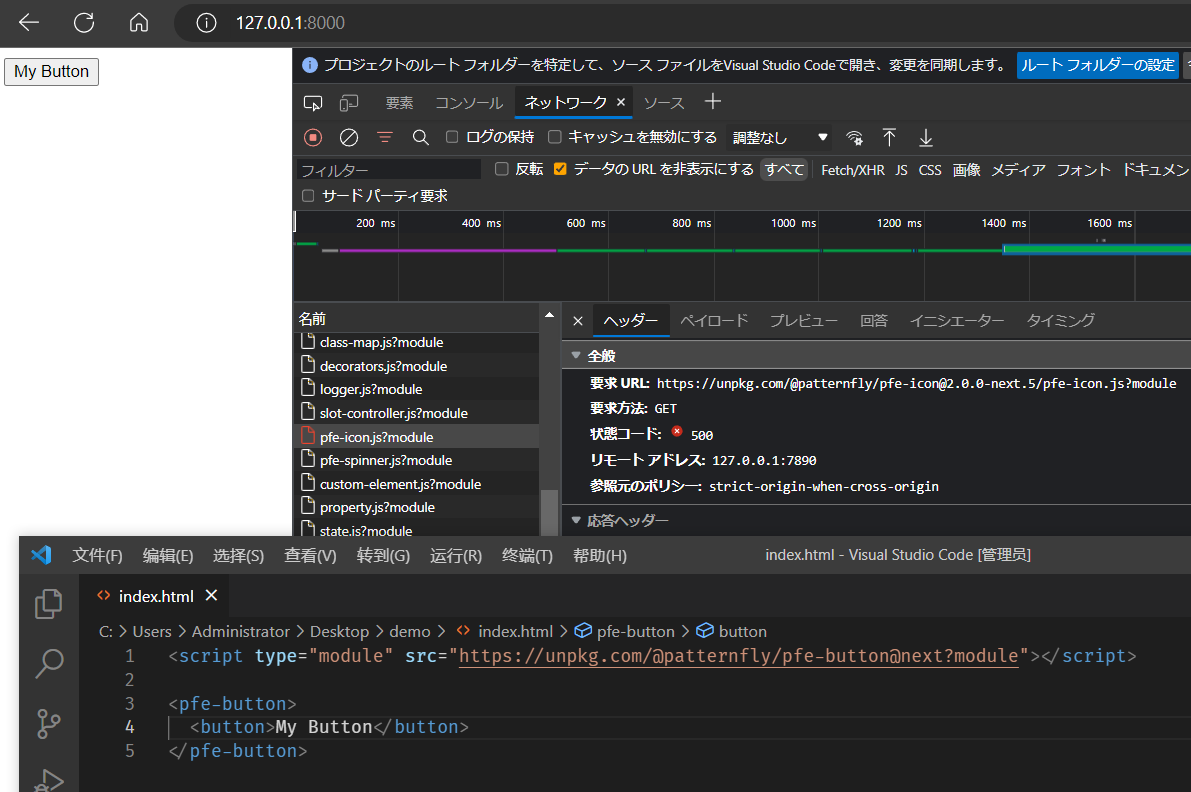The width and height of the screenshot is (1191, 792).
Task: Open VS Code 终端(T) menu
Action: tap(527, 556)
